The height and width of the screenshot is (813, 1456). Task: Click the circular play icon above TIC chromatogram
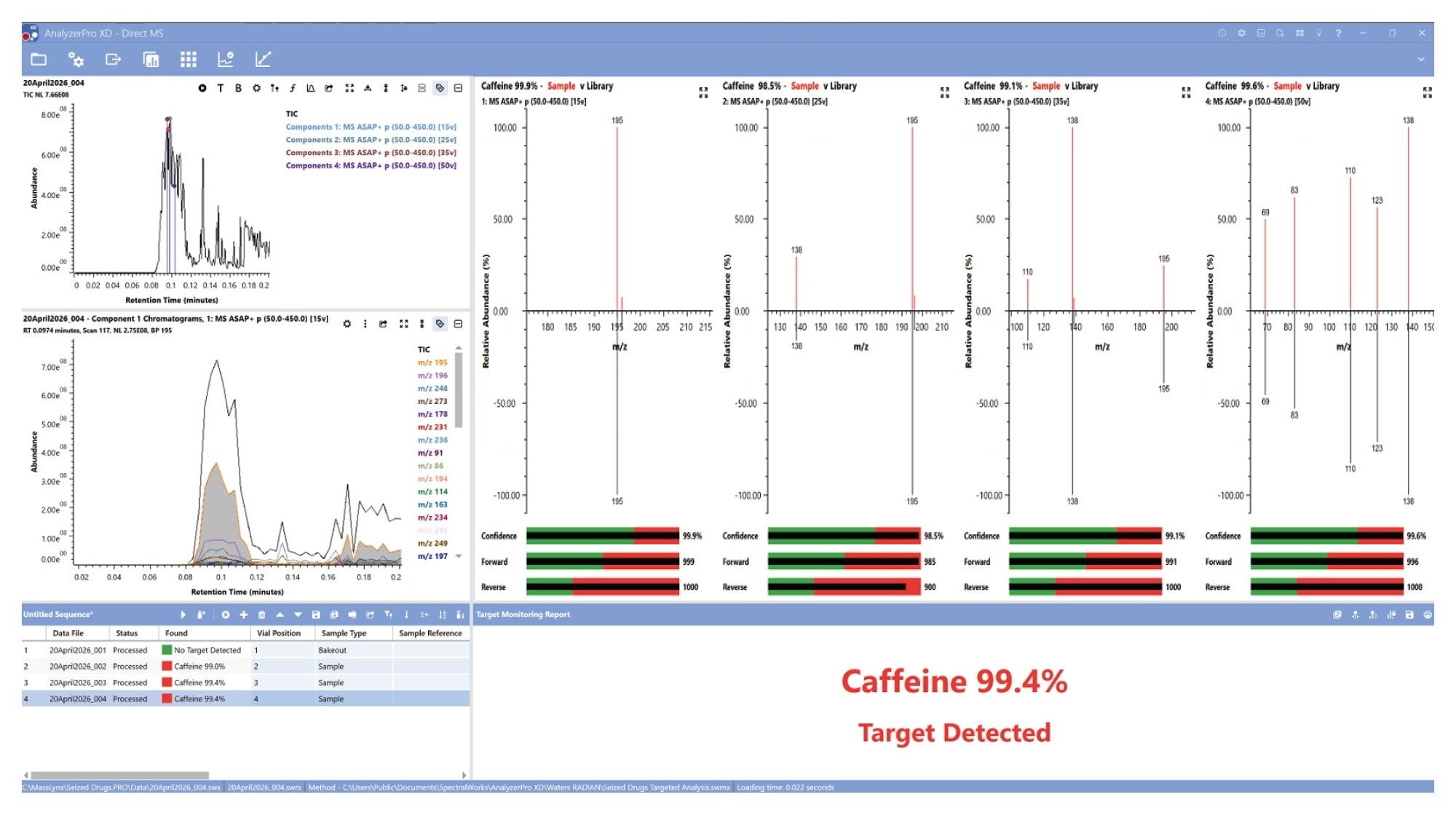(202, 88)
